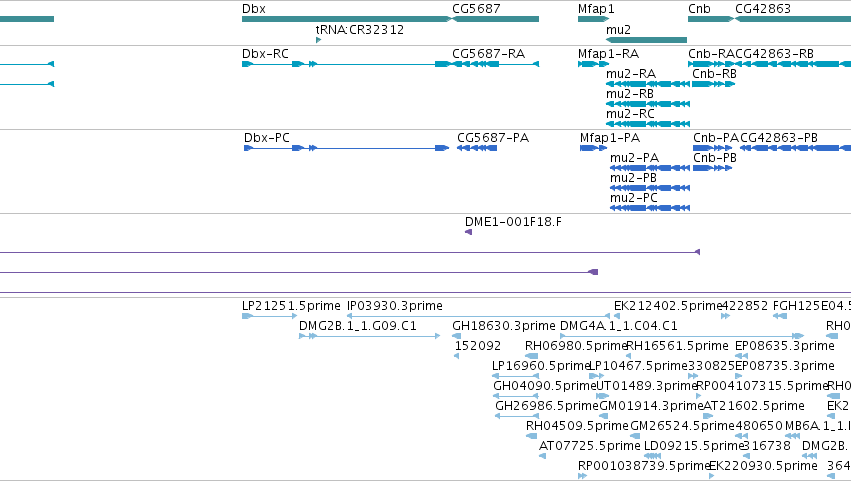Select the GM01914.3prime EST
This screenshot has width=851, height=481.
[x=604, y=417]
